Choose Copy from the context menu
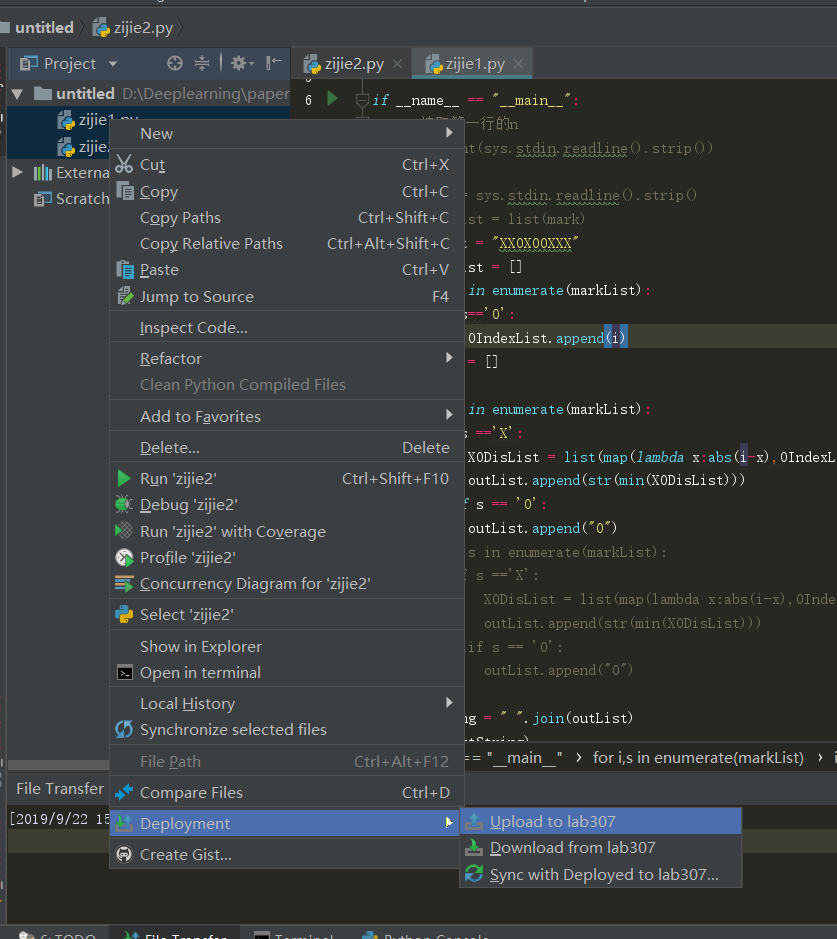The height and width of the screenshot is (939, 837). 287,192
